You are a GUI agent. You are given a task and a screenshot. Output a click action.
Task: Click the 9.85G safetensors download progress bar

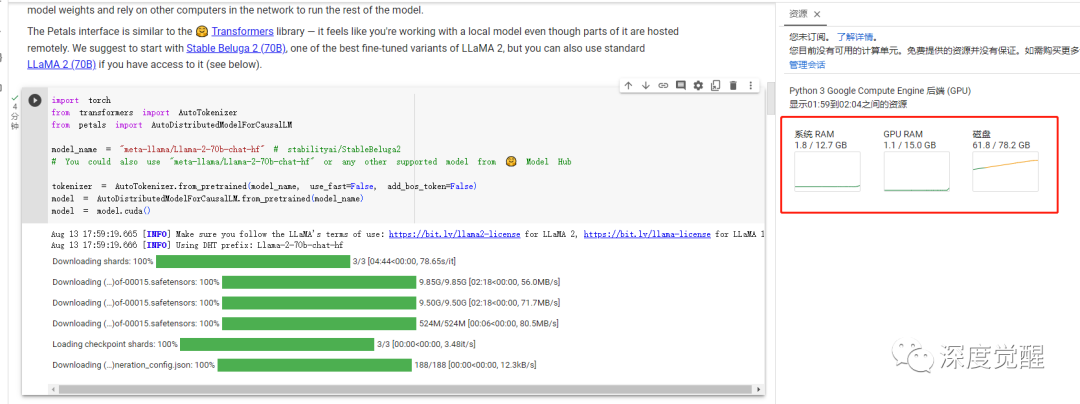(319, 282)
